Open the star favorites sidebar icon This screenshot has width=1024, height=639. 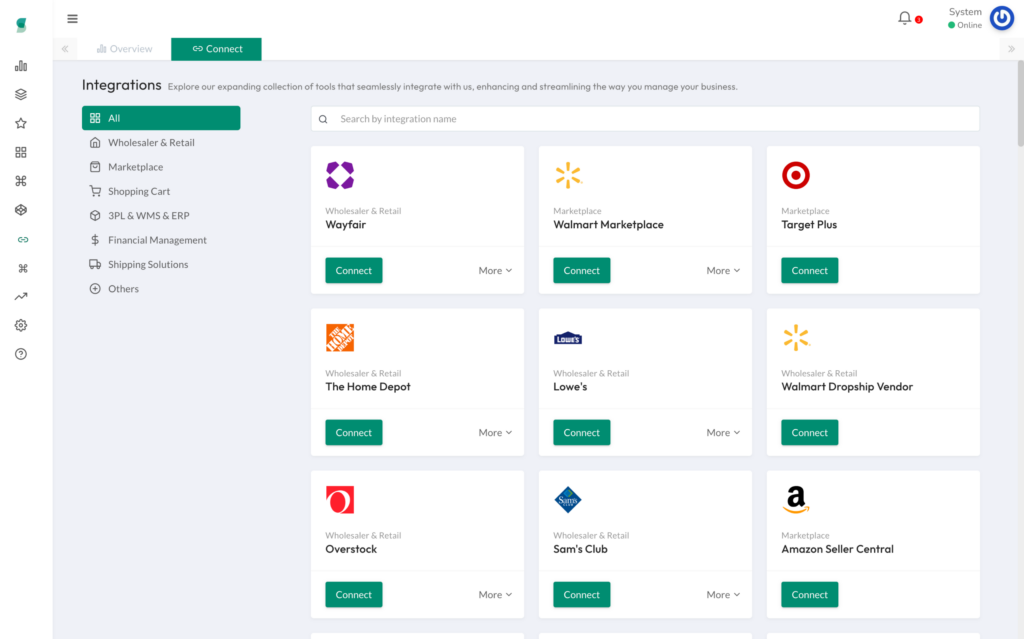tap(21, 123)
